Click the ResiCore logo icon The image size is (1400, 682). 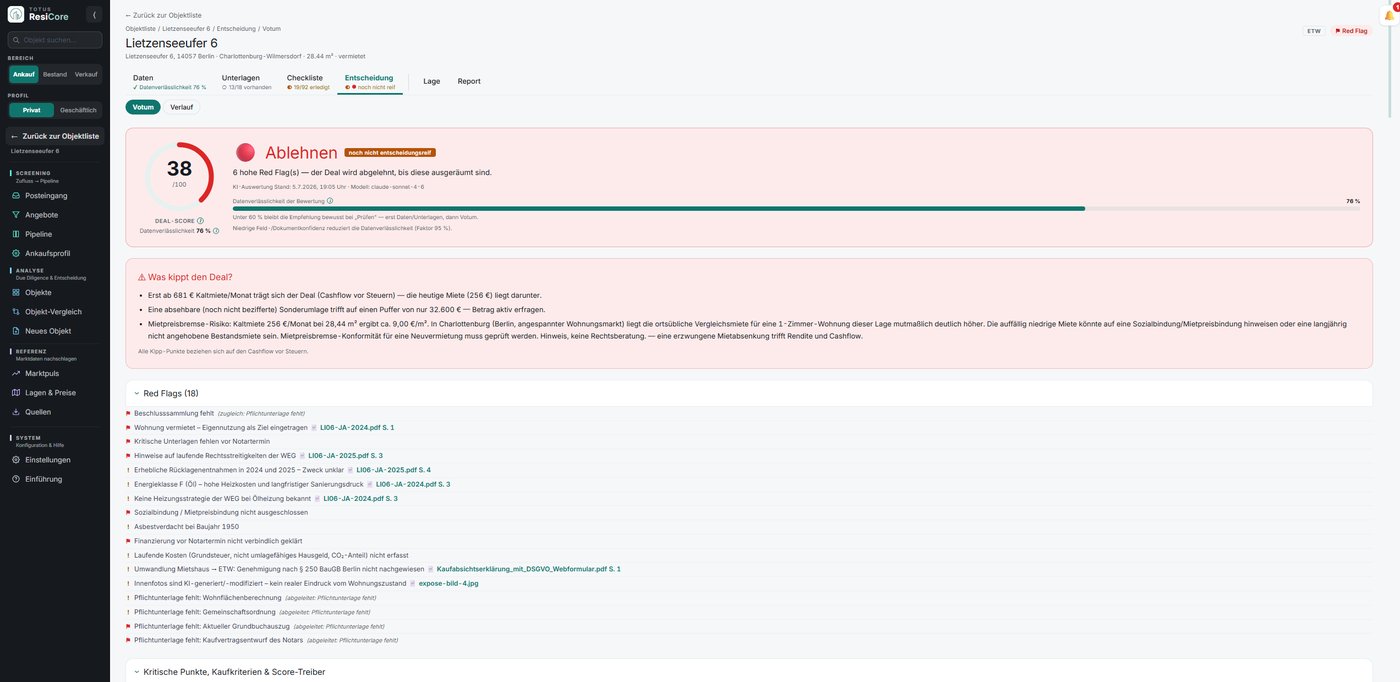pos(16,14)
